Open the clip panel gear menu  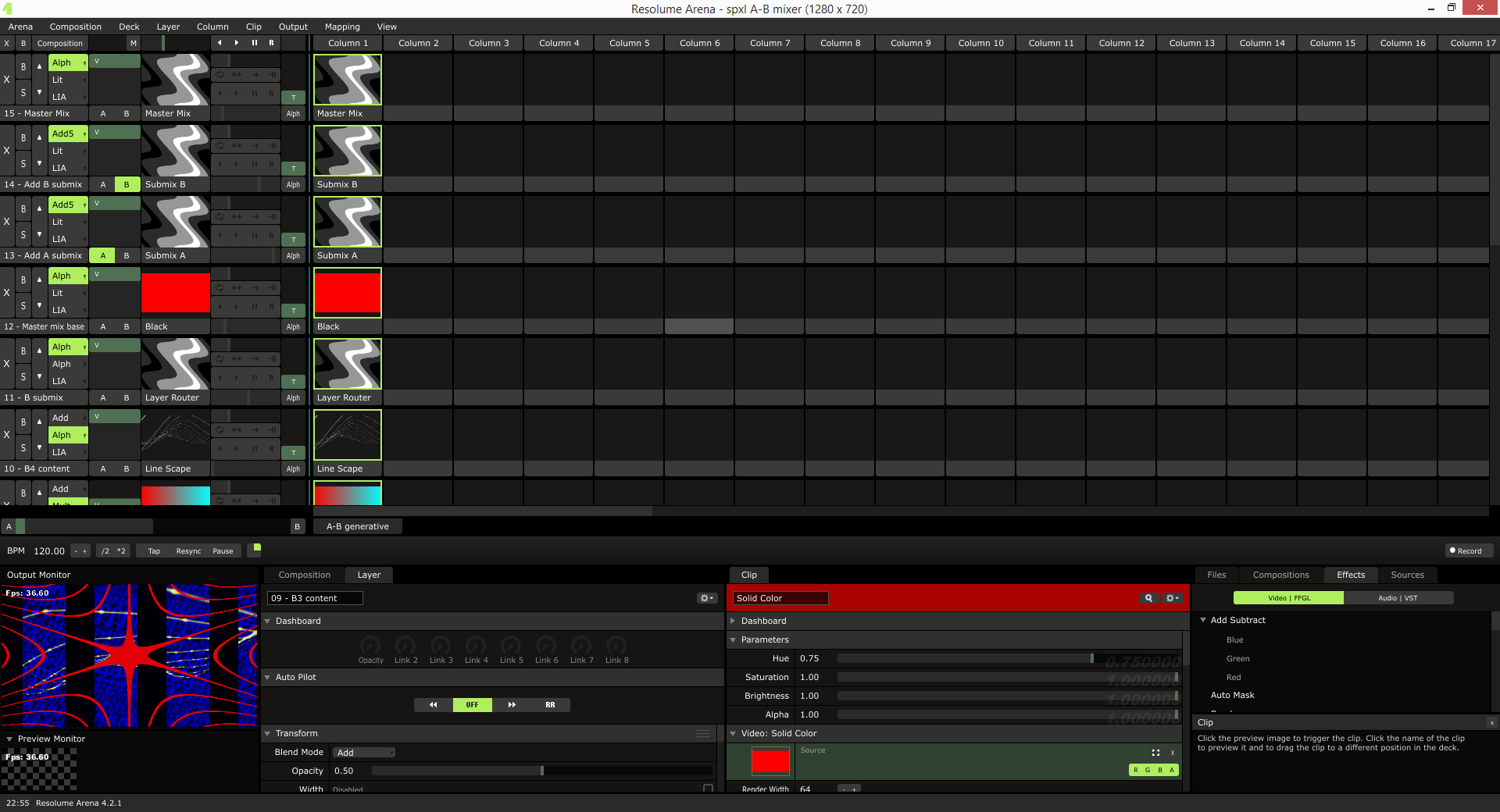(x=1172, y=598)
